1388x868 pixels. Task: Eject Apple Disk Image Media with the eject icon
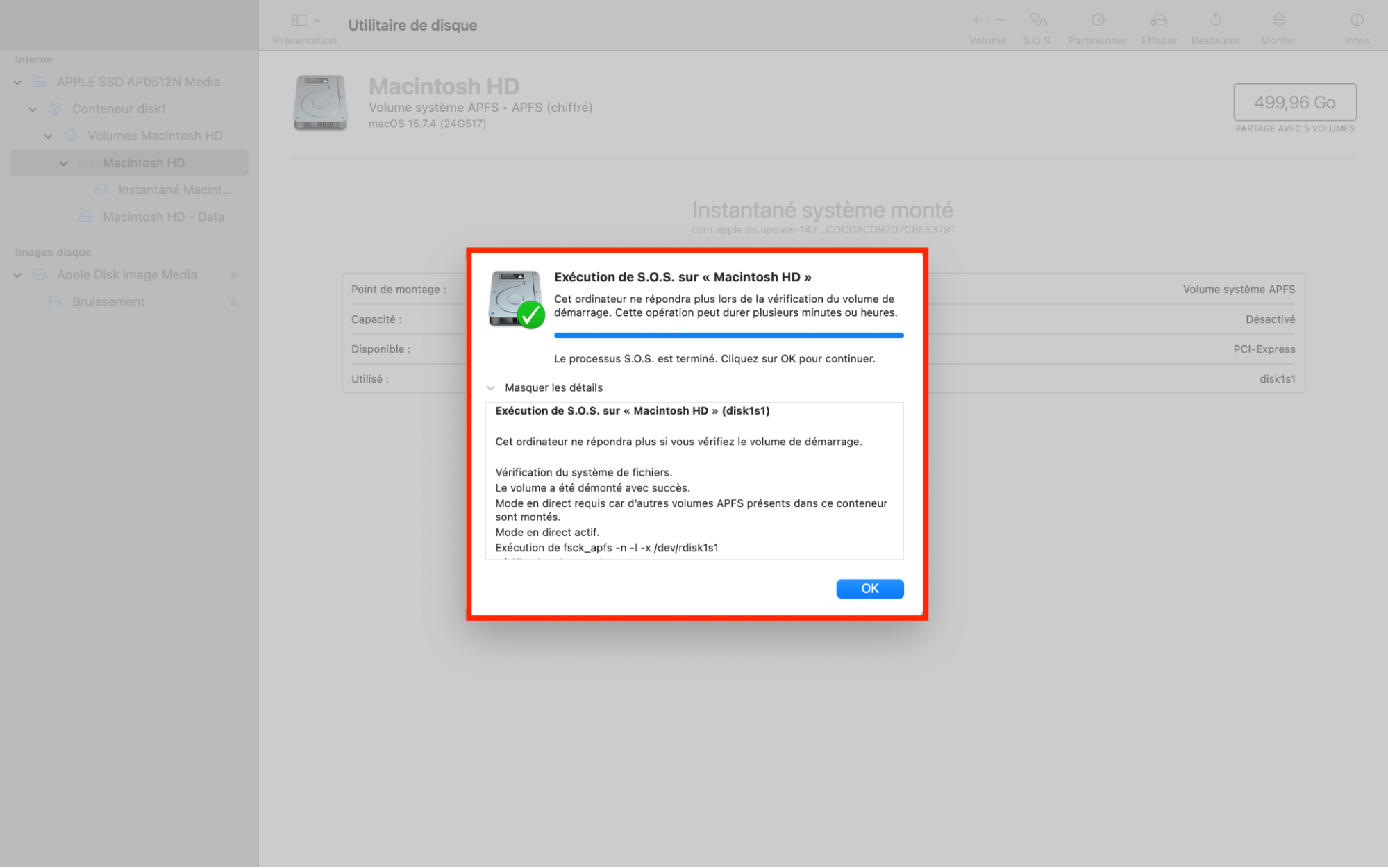(x=234, y=275)
